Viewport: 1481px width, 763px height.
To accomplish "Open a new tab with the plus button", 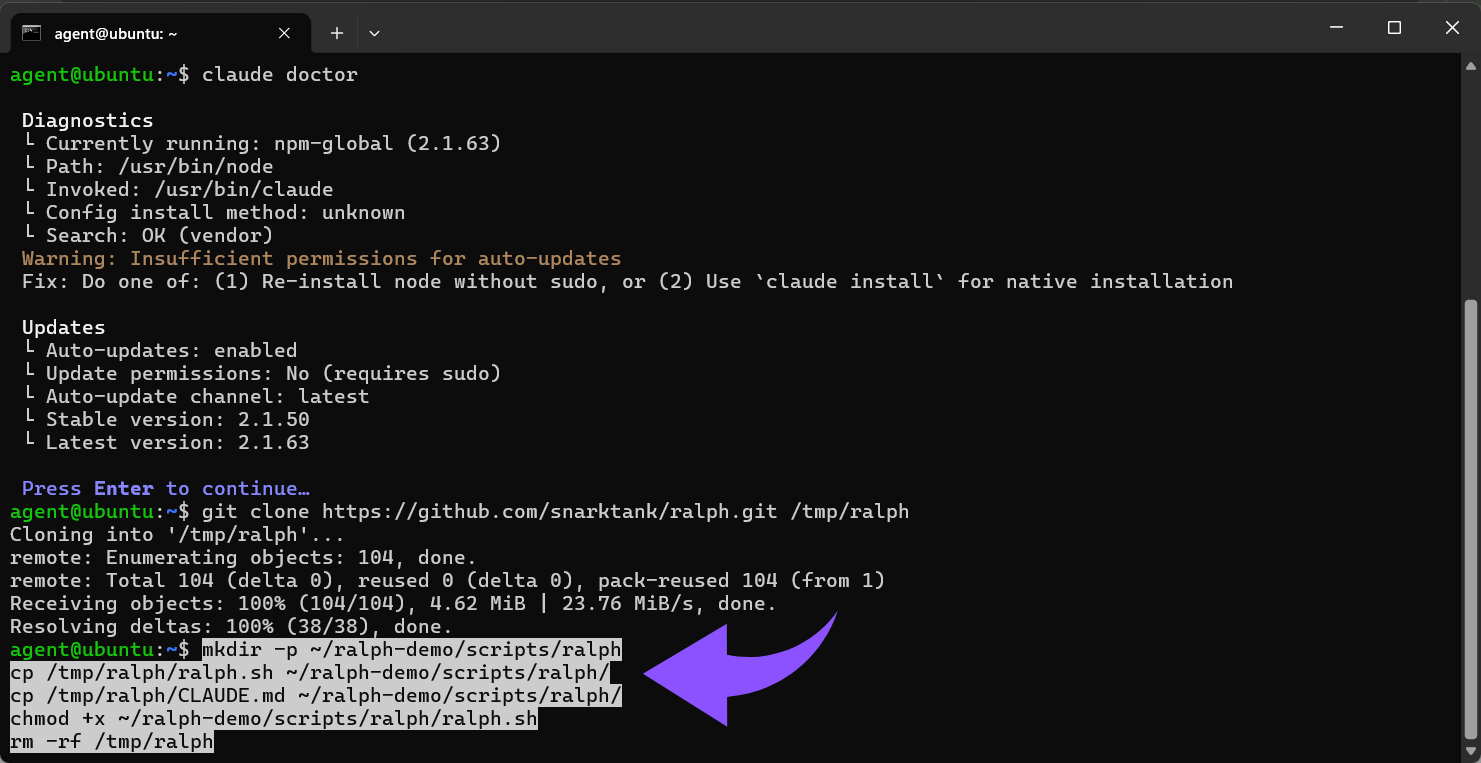I will click(x=337, y=33).
